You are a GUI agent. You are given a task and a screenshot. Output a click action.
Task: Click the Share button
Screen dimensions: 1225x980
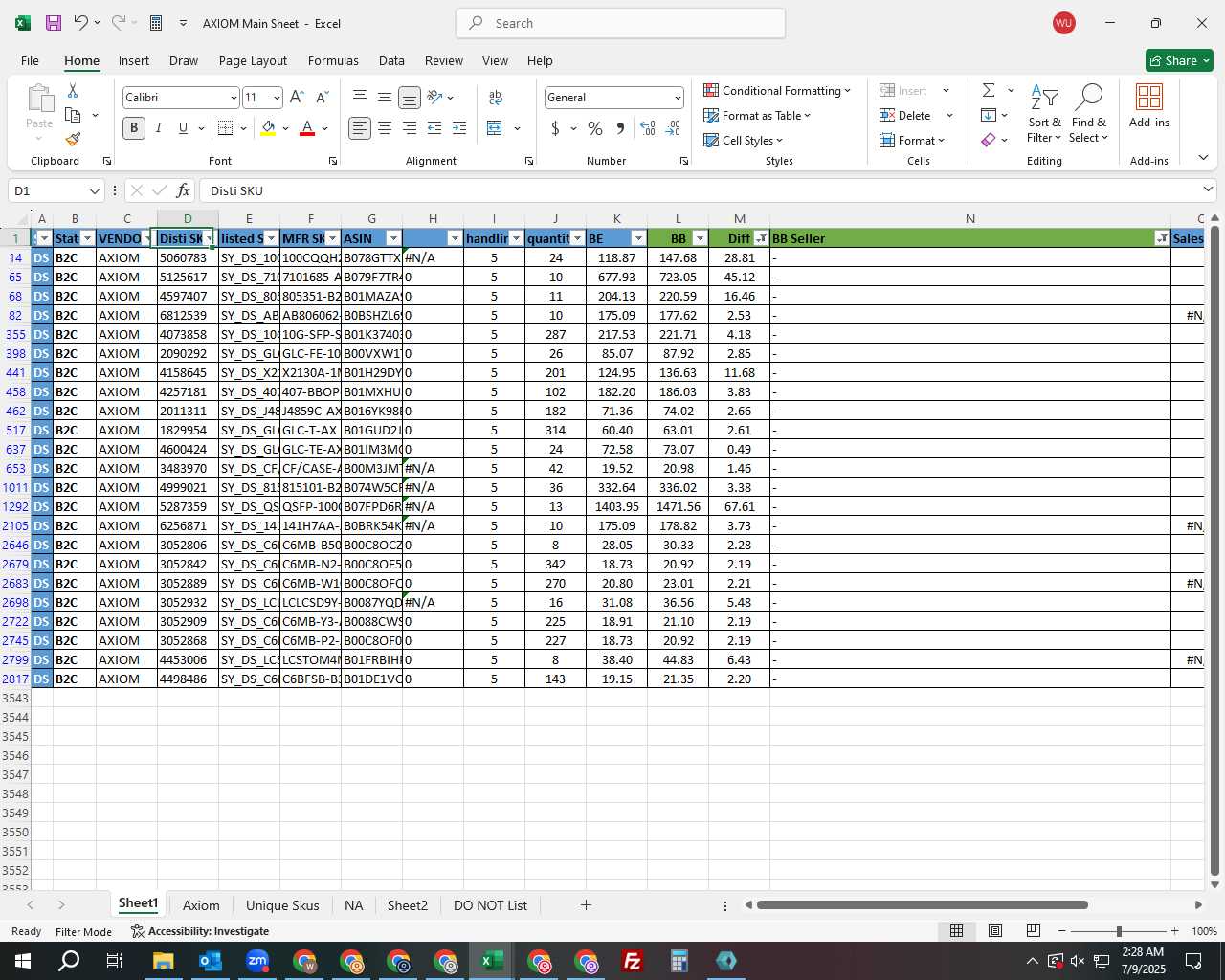point(1179,60)
